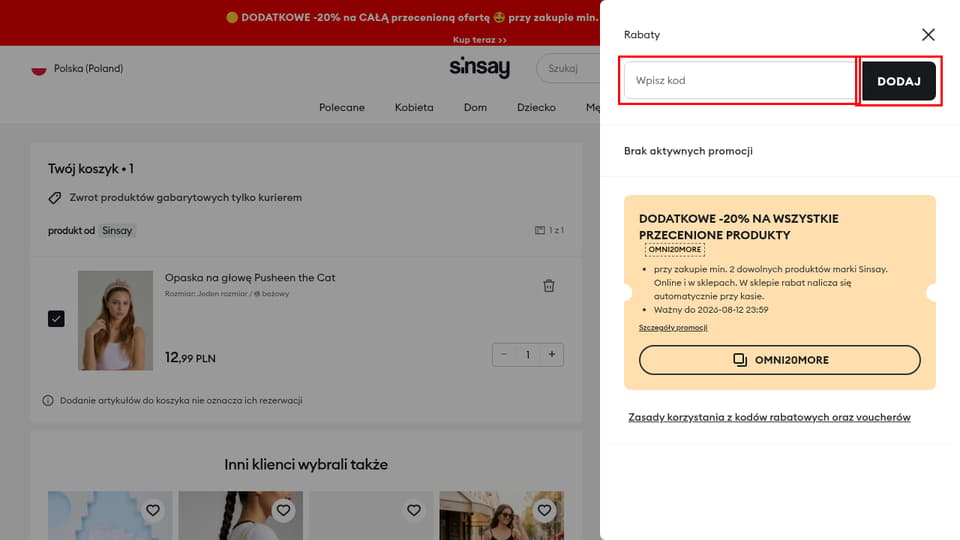Click the Szukaj search field

point(568,68)
